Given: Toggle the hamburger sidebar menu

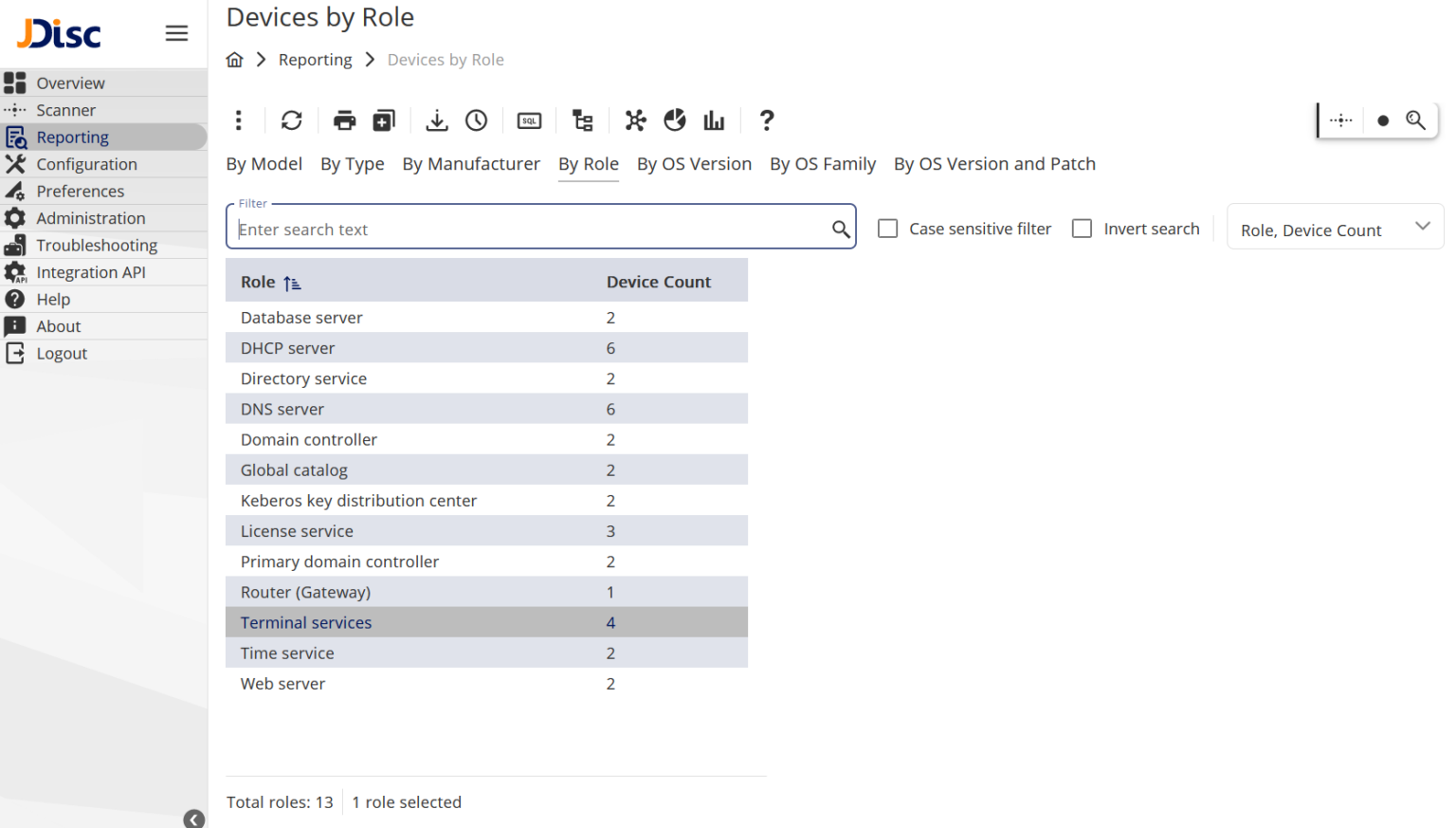Looking at the screenshot, I should coord(176,33).
